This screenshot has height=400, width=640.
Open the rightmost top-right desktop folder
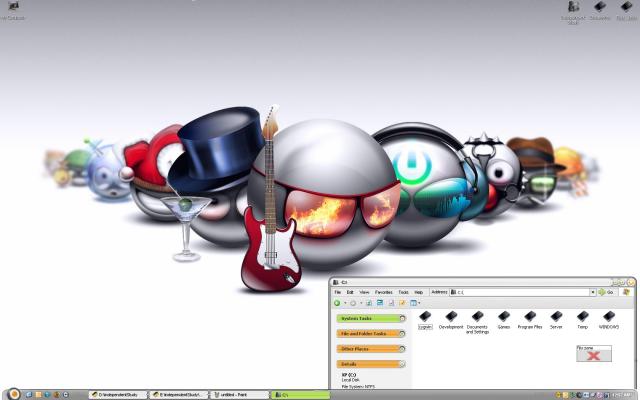pos(627,11)
